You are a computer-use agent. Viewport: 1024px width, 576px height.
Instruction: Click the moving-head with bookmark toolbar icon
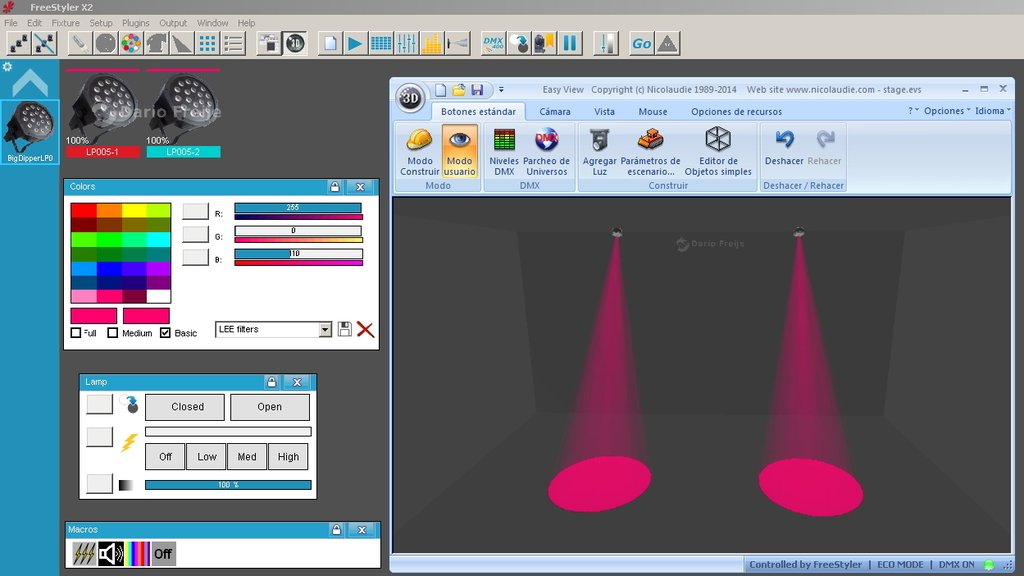(544, 44)
